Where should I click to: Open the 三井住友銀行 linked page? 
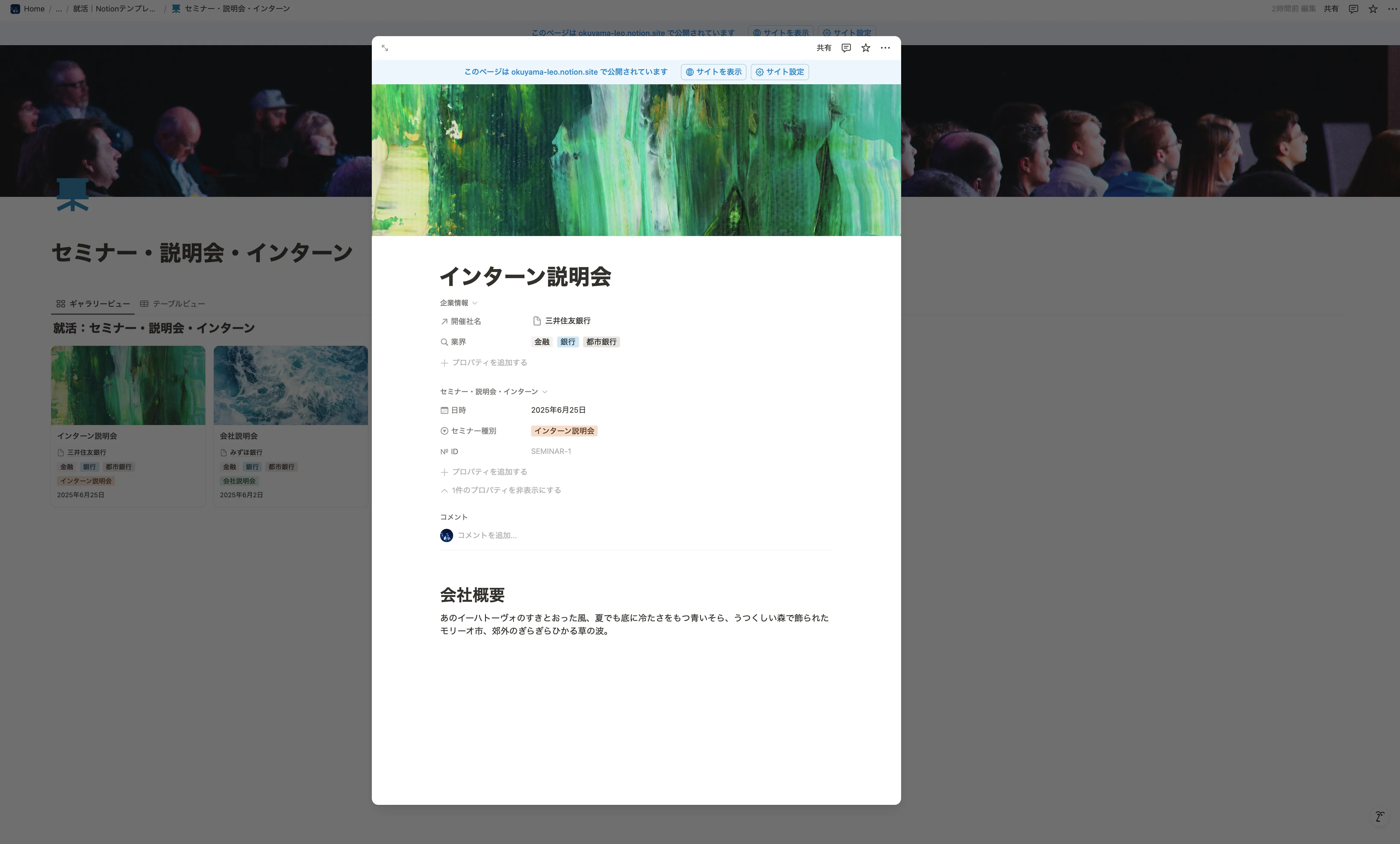tap(568, 320)
